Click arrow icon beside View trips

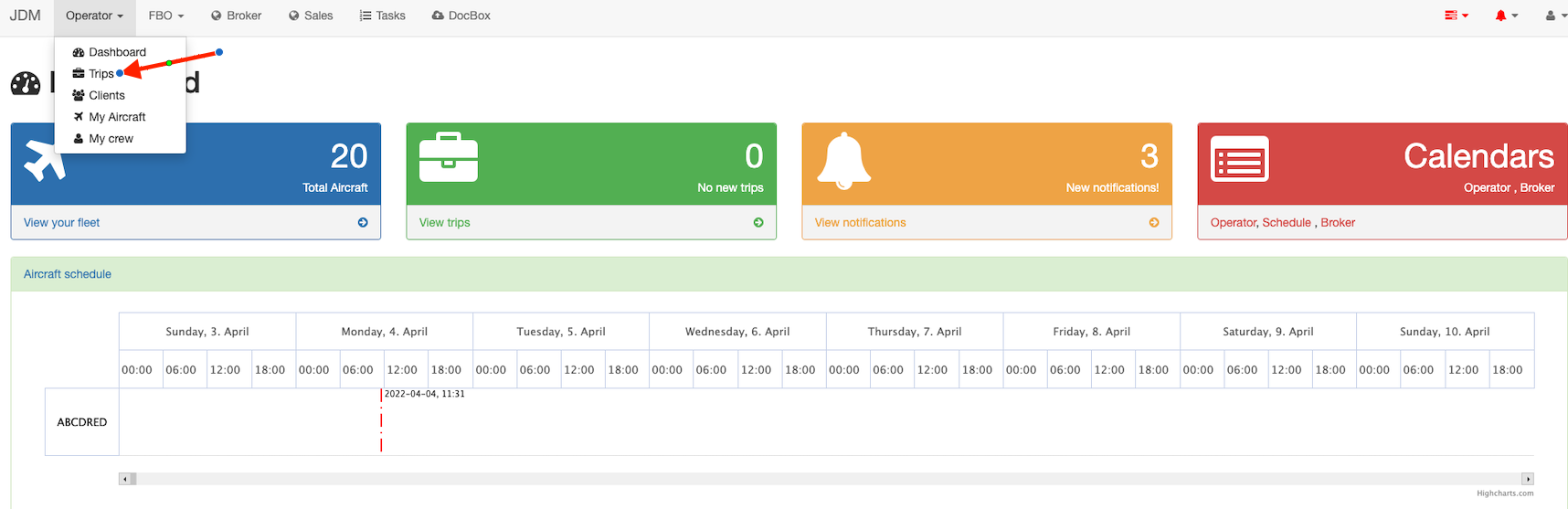758,222
